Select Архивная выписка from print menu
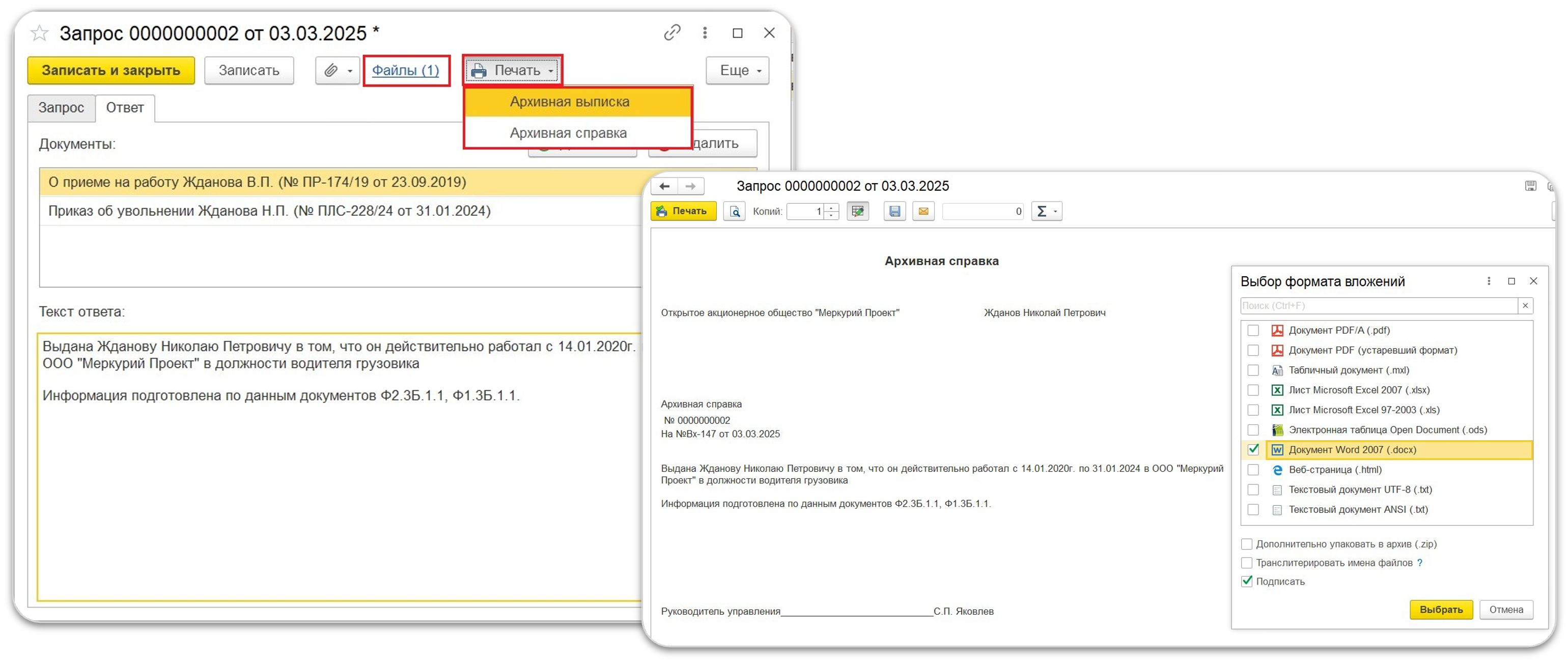Viewport: 1568px width, 662px height. tap(578, 102)
